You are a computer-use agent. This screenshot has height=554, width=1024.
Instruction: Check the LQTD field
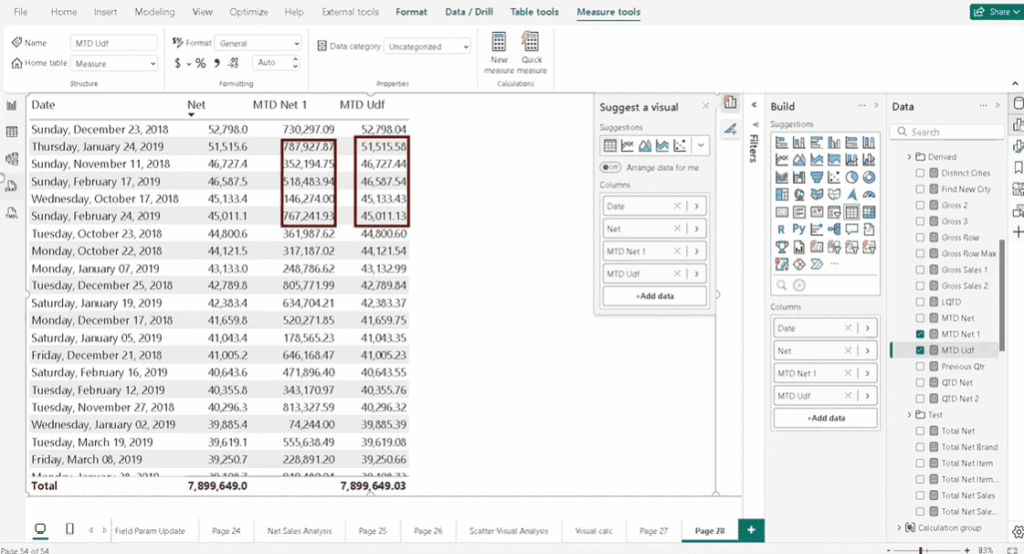920,302
